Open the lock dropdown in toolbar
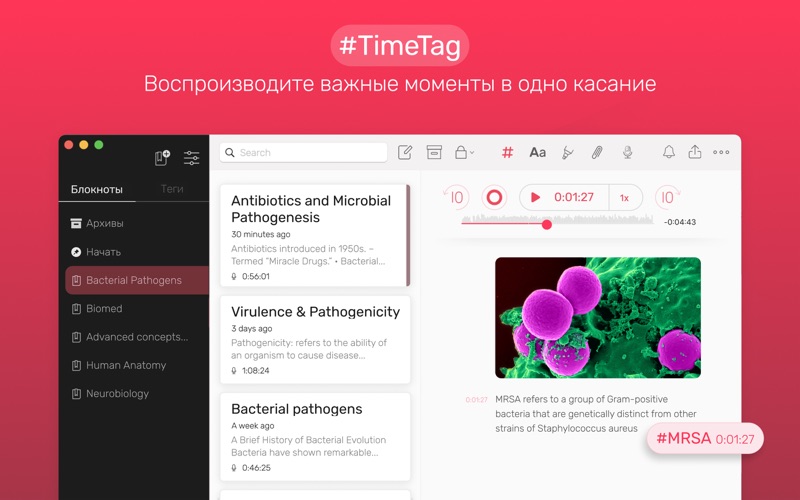800x500 pixels. click(x=464, y=152)
